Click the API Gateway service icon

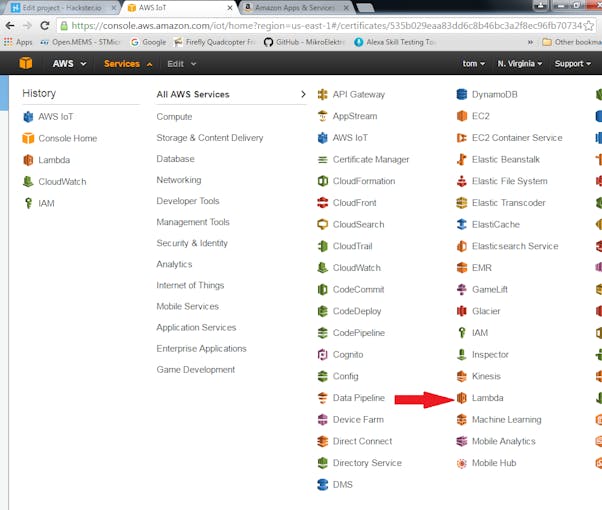(x=322, y=94)
